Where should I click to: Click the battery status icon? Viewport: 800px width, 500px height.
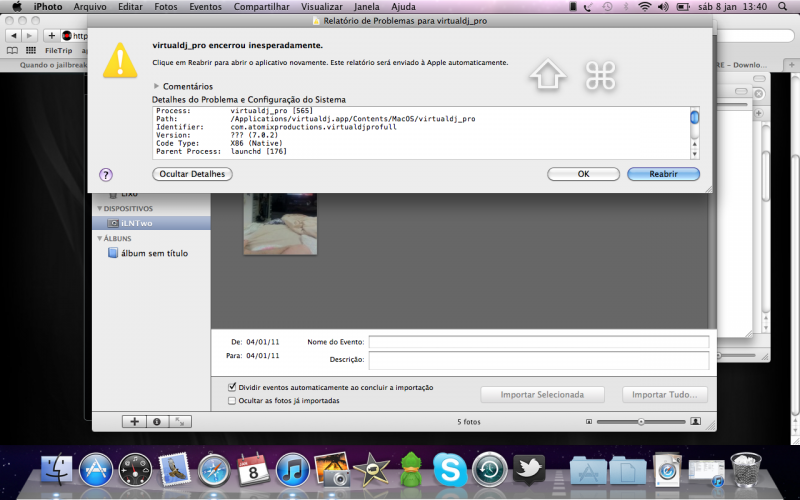(x=683, y=7)
